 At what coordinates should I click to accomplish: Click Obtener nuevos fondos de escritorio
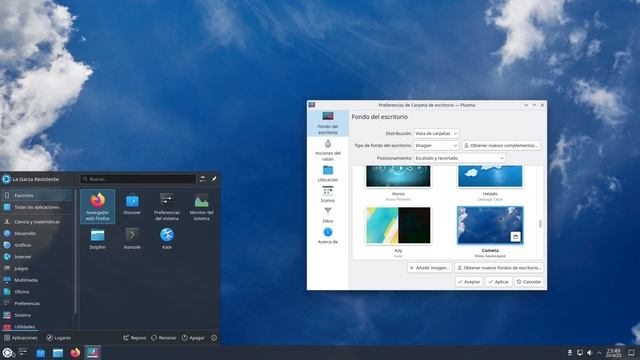(499, 268)
